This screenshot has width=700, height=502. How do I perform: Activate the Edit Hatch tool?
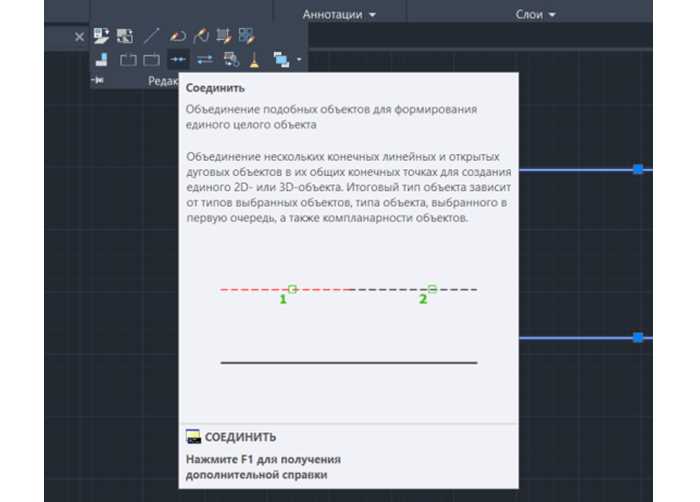click(224, 36)
